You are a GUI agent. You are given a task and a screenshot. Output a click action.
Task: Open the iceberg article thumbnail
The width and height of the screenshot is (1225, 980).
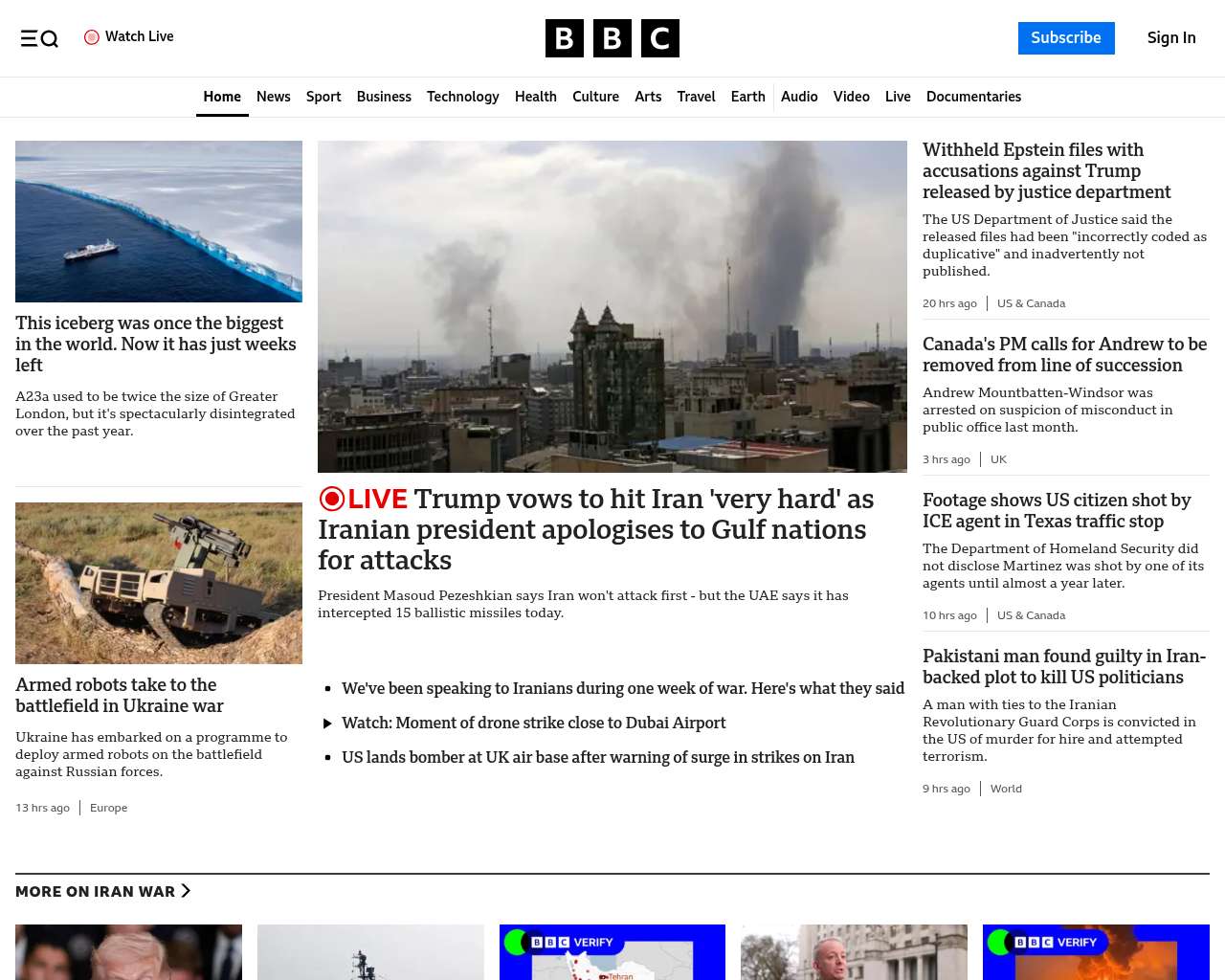(159, 221)
